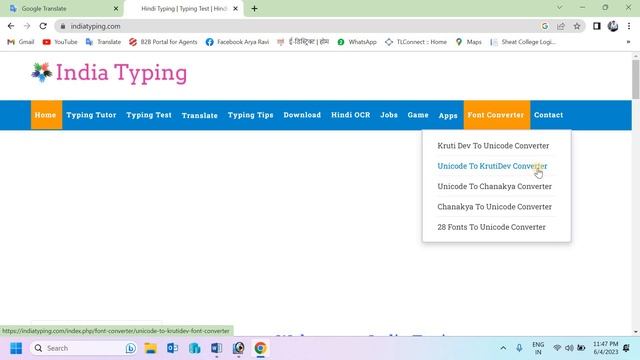Image resolution: width=640 pixels, height=360 pixels.
Task: Click the page vertical scrollbar thumb
Action: point(636,79)
